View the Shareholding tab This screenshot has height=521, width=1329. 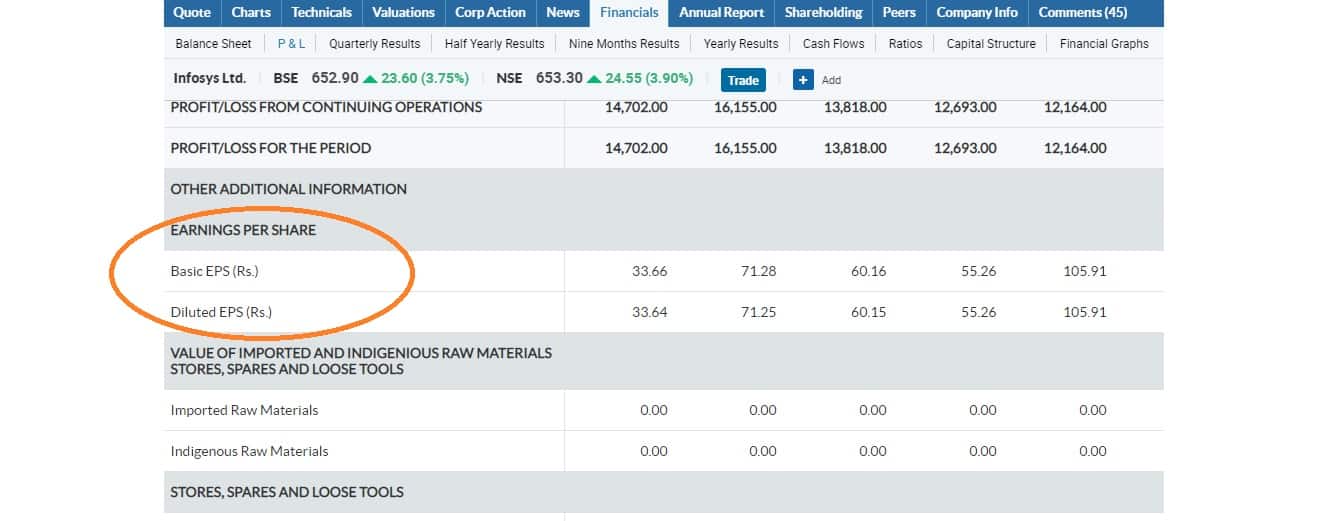(823, 13)
